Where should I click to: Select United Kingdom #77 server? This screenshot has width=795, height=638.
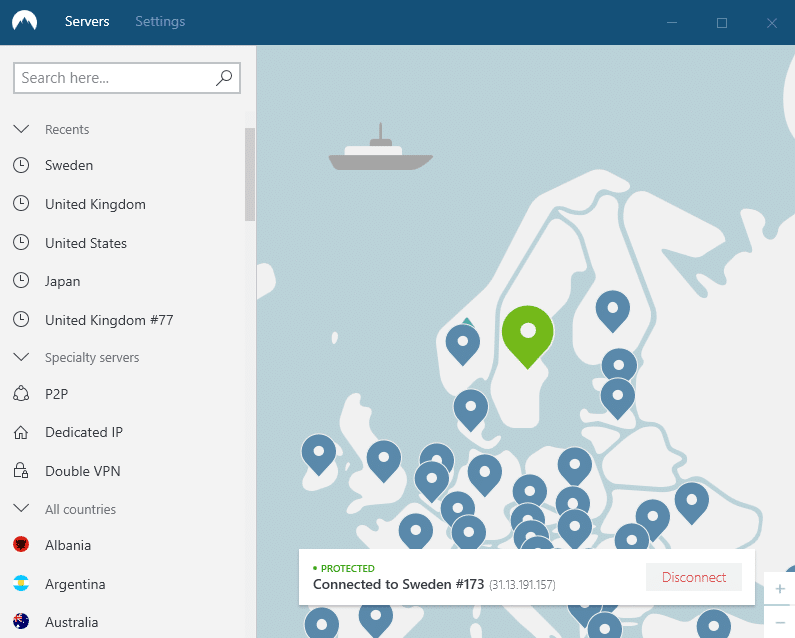click(109, 320)
